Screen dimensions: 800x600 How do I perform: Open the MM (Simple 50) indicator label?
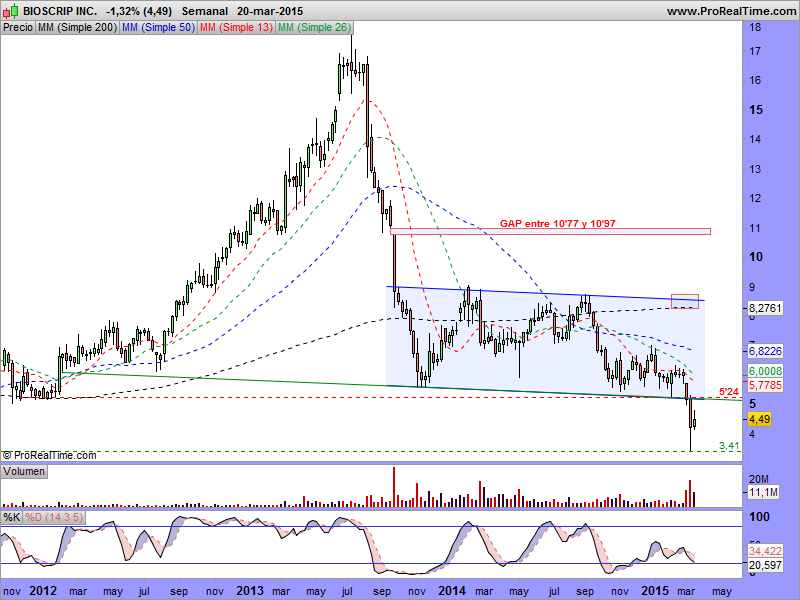pyautogui.click(x=158, y=28)
